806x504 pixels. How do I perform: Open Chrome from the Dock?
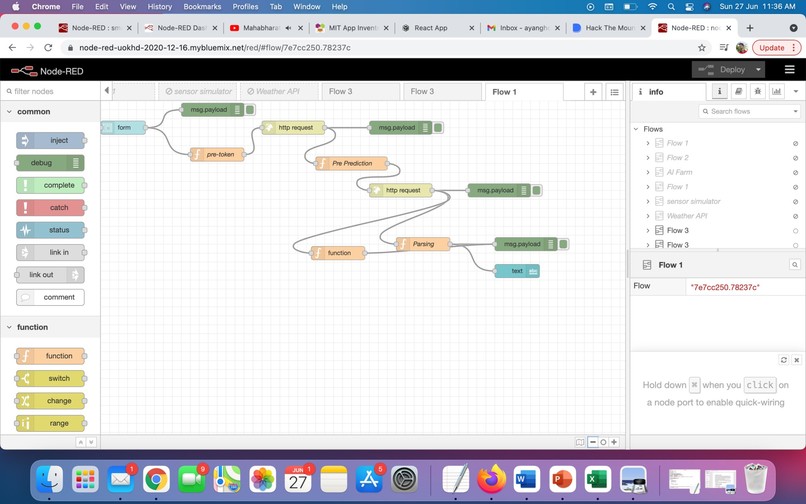tap(156, 480)
